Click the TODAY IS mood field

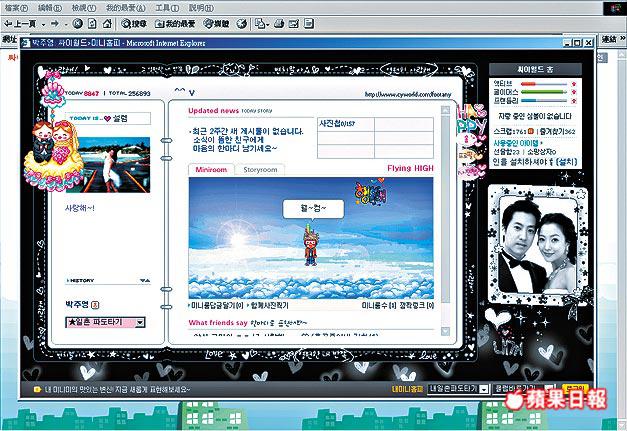click(x=108, y=118)
